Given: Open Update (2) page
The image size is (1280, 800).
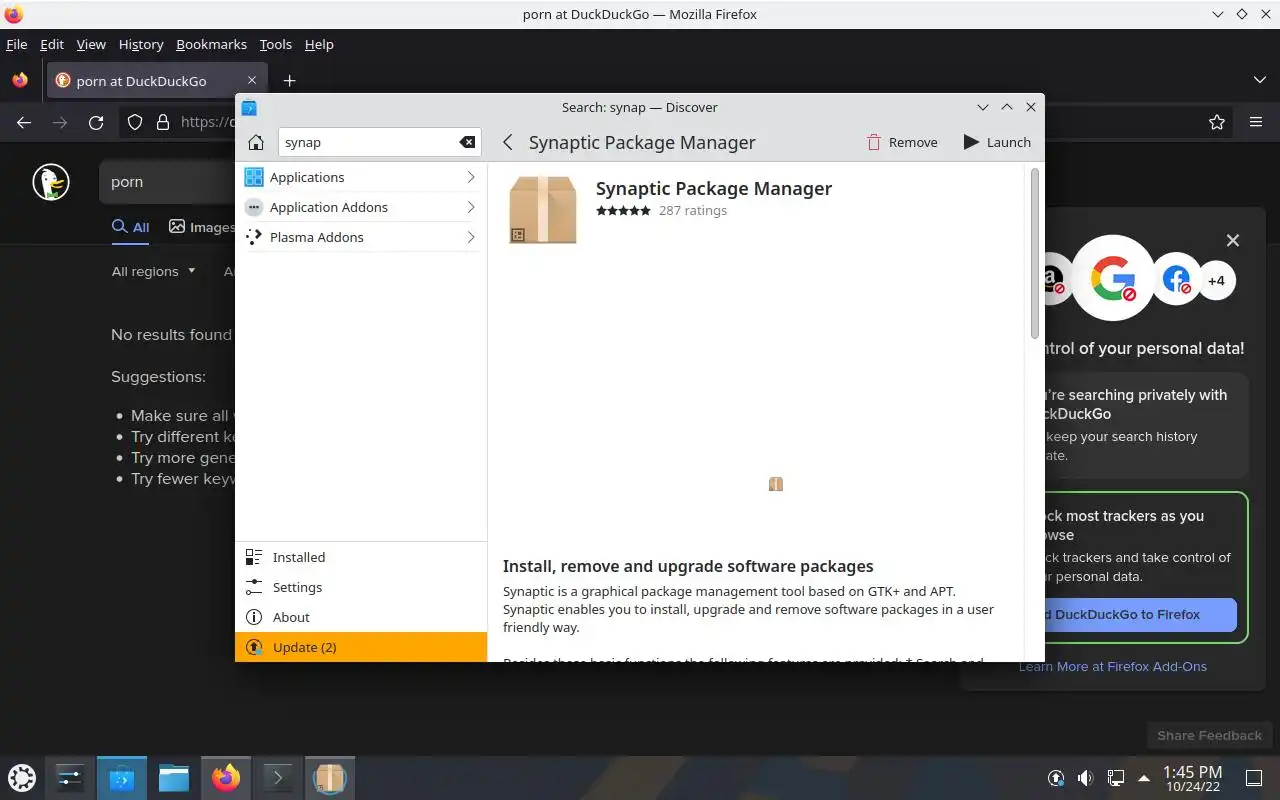Looking at the screenshot, I should tap(361, 647).
